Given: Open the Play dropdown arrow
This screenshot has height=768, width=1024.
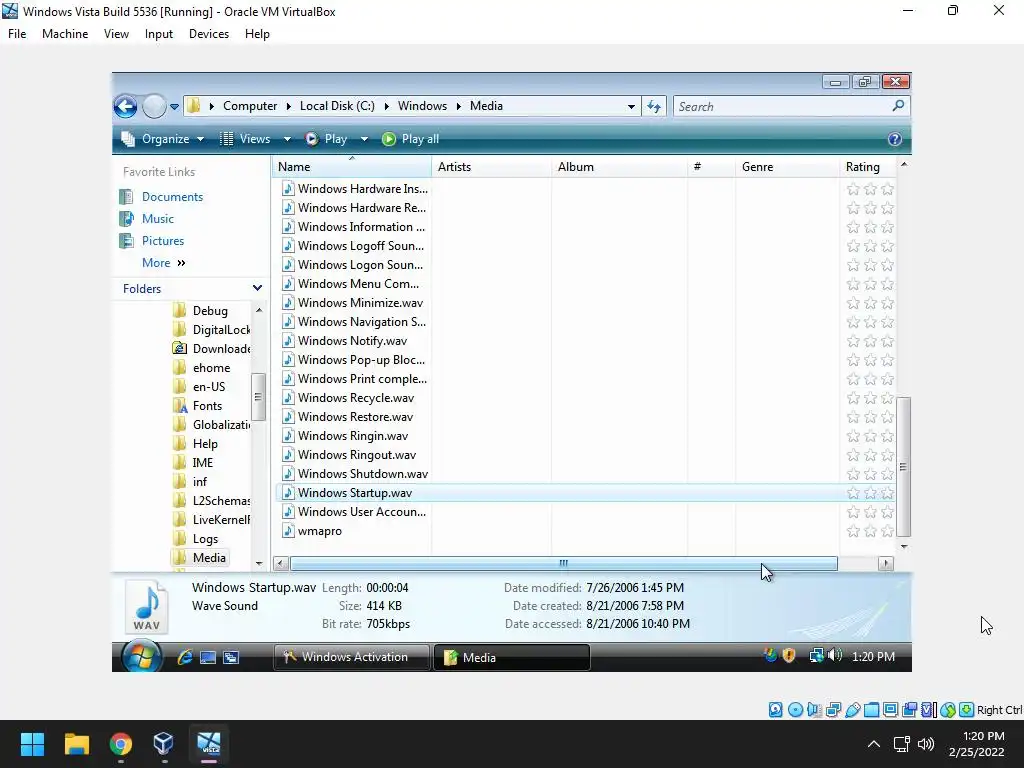Looking at the screenshot, I should point(364,139).
